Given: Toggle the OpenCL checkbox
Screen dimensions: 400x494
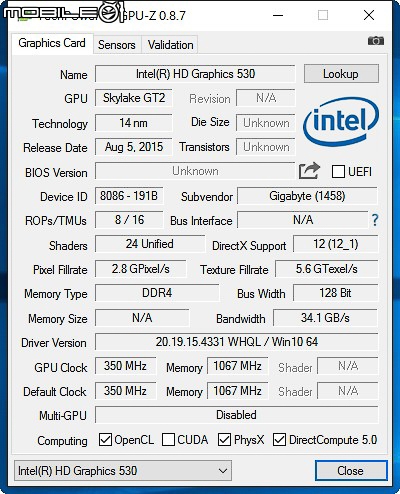Looking at the screenshot, I should tap(105, 439).
